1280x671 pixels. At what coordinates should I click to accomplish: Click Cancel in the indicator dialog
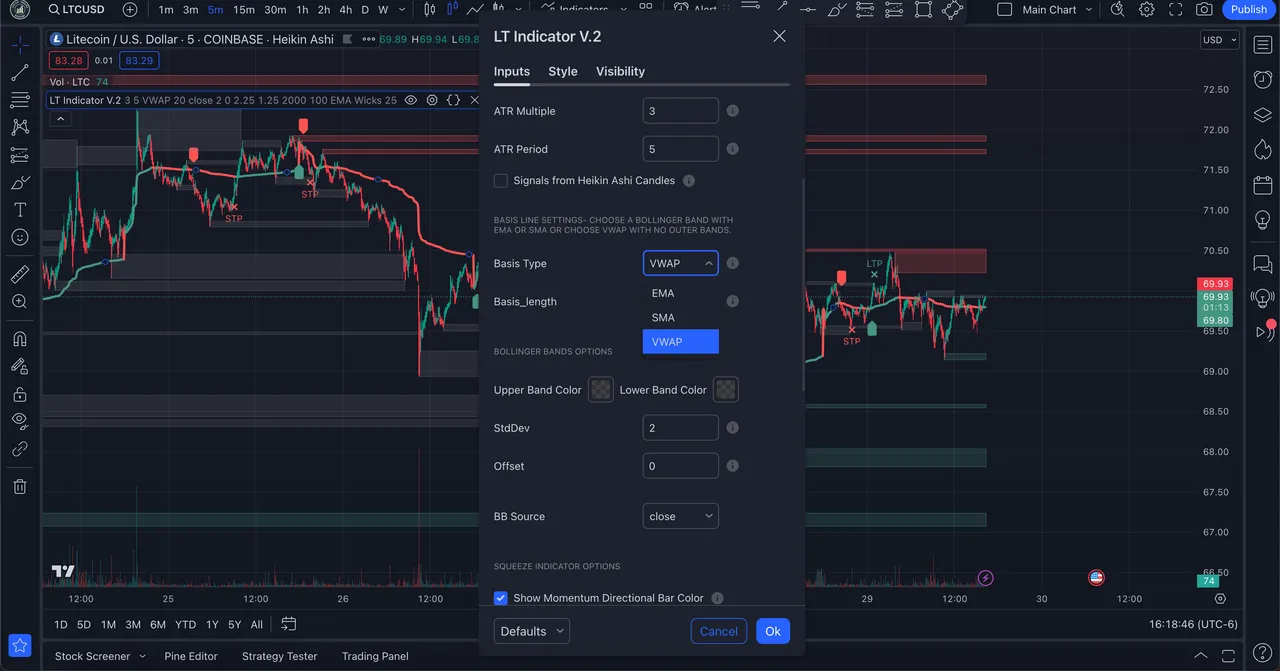coord(718,631)
